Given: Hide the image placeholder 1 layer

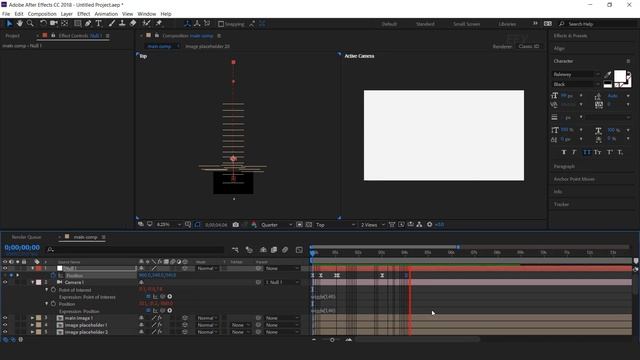Looking at the screenshot, I should 5,325.
